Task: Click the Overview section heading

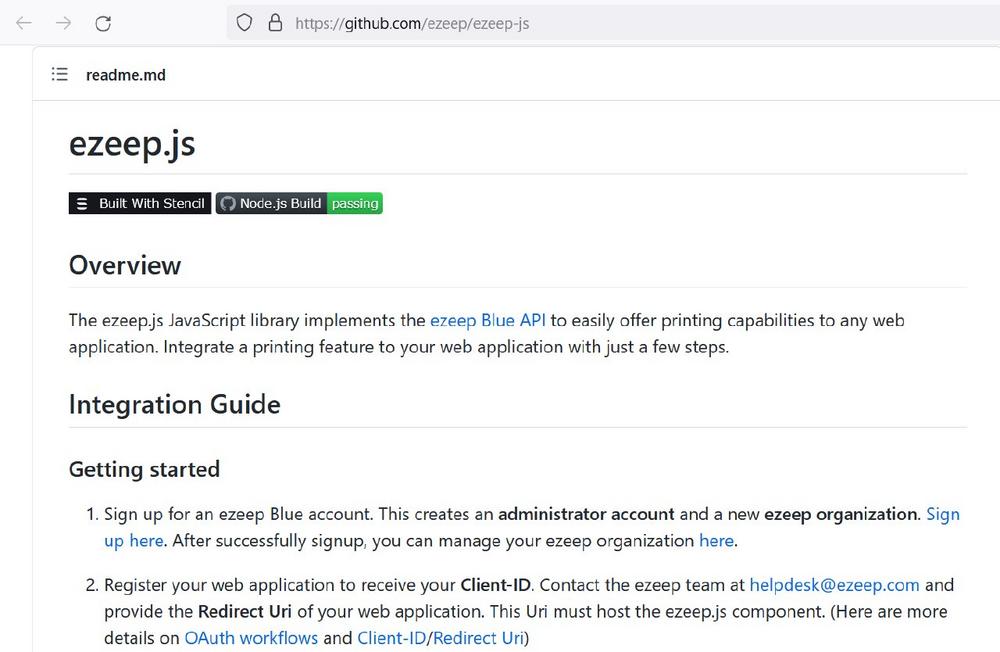Action: [125, 266]
